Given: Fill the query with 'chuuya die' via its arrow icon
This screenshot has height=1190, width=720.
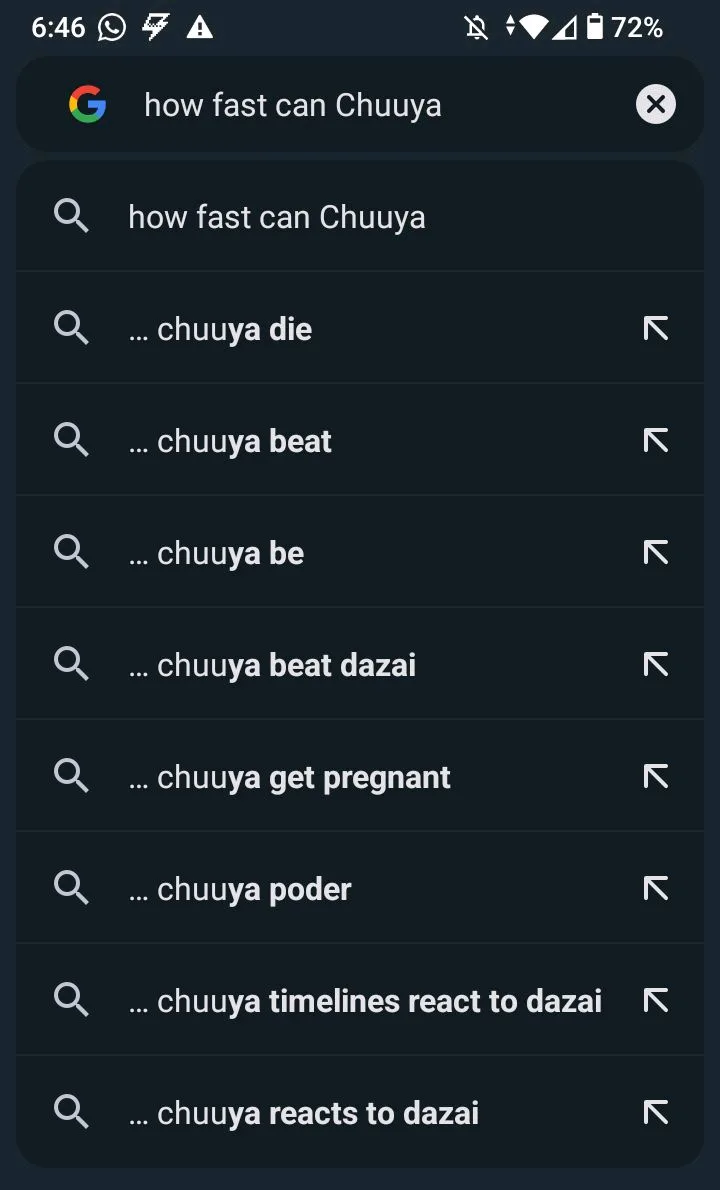Looking at the screenshot, I should [656, 329].
